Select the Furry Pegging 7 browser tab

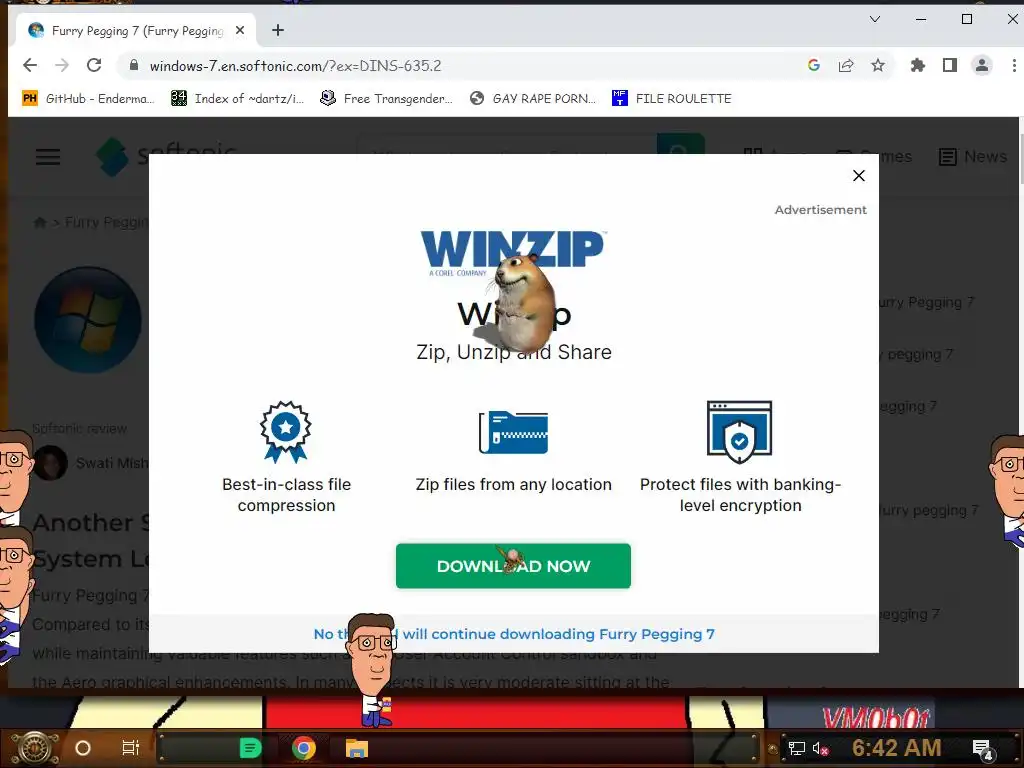point(136,30)
